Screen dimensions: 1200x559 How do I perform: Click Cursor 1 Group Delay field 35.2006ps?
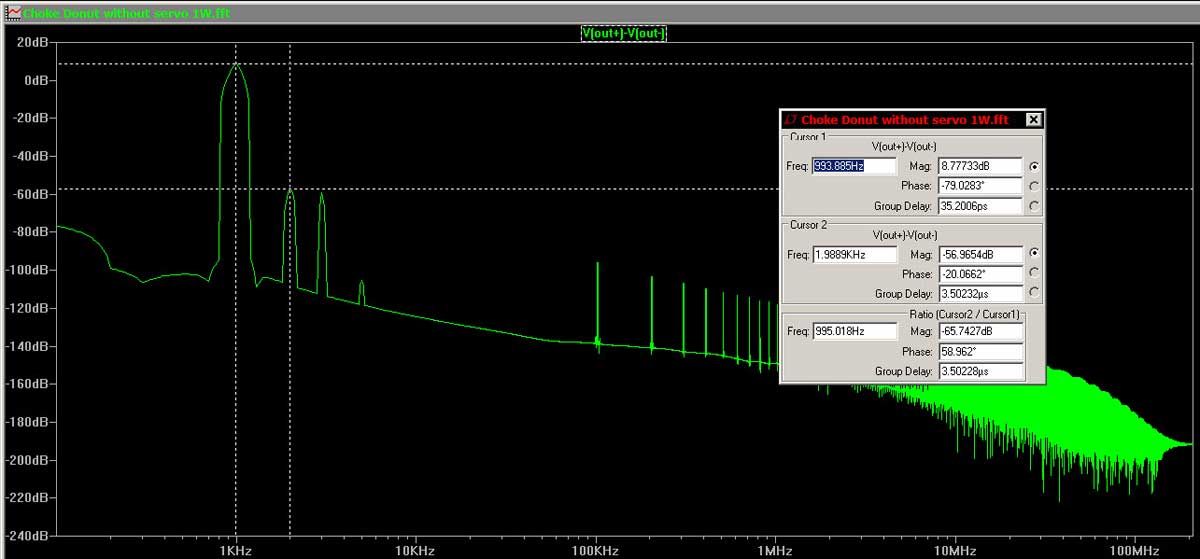pyautogui.click(x=980, y=206)
